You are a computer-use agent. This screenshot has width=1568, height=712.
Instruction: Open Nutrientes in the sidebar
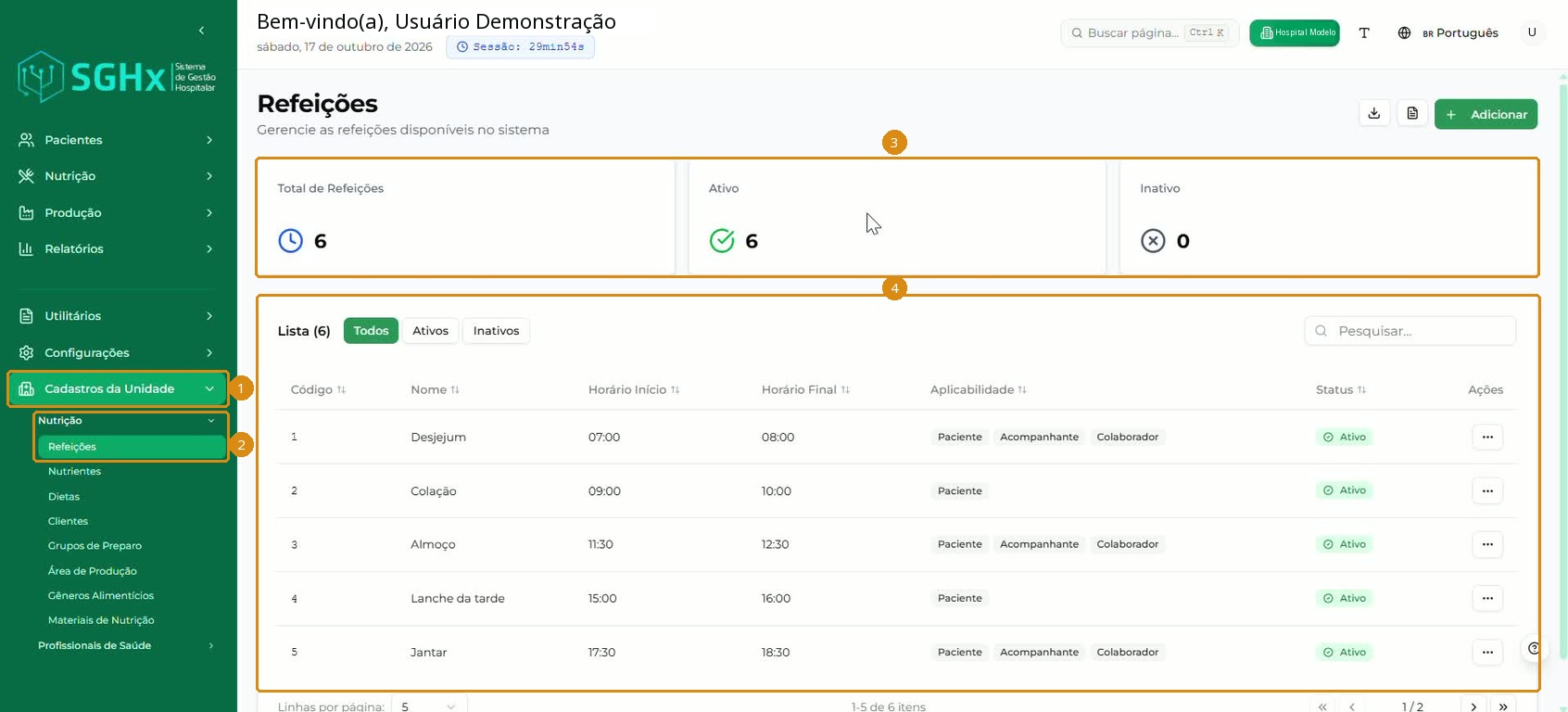coord(74,471)
